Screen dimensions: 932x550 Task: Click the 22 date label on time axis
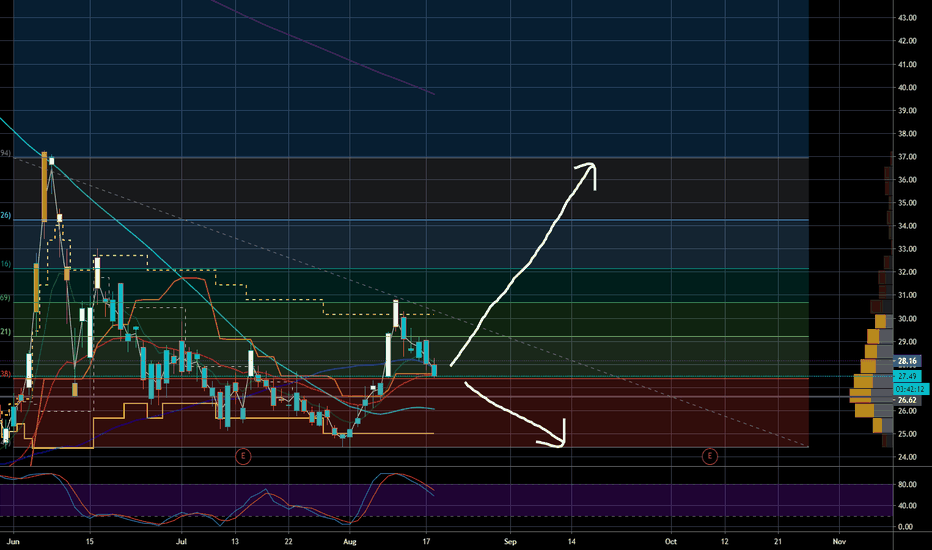point(288,542)
